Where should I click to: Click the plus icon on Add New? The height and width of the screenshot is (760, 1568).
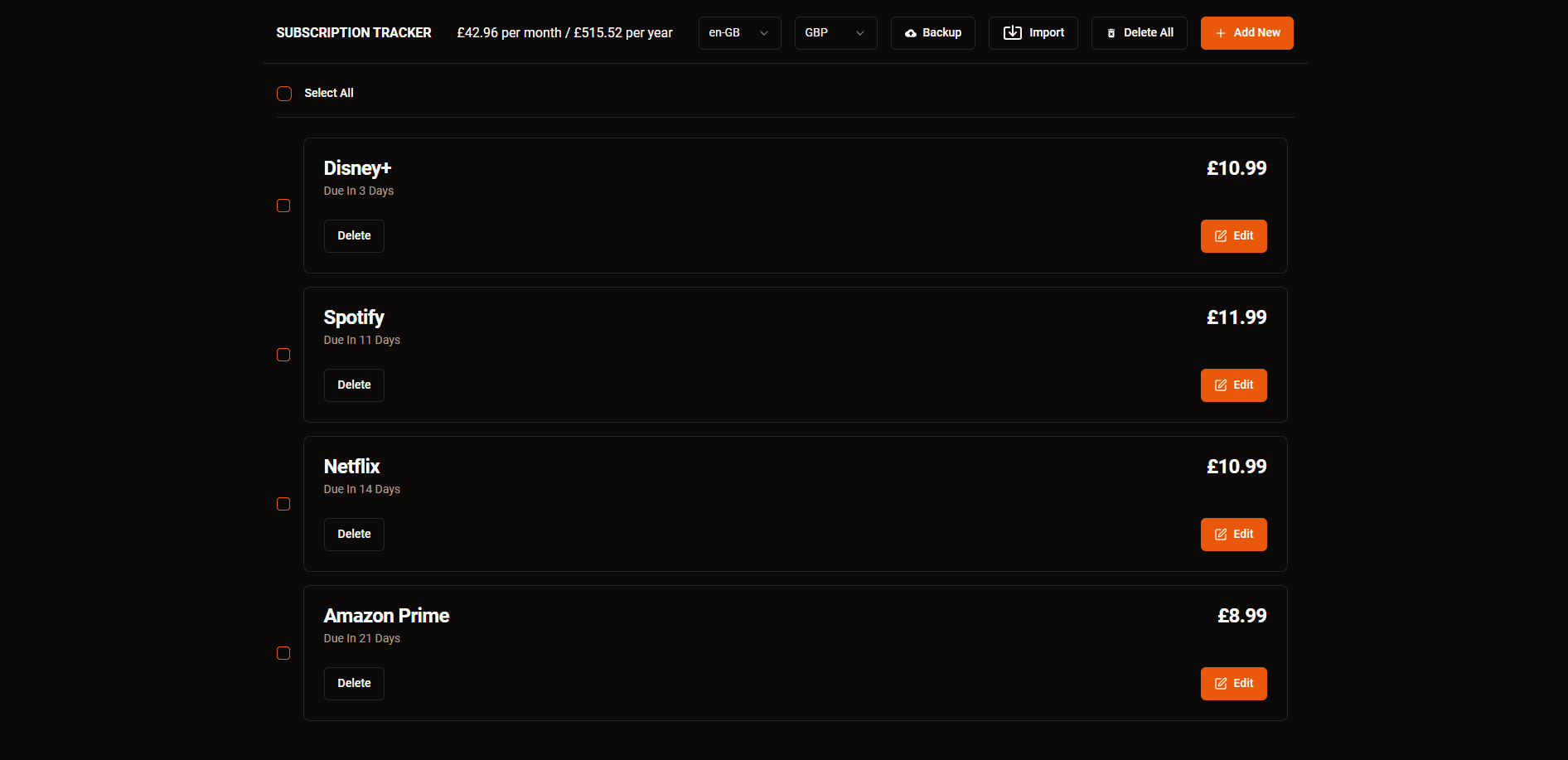[1221, 33]
